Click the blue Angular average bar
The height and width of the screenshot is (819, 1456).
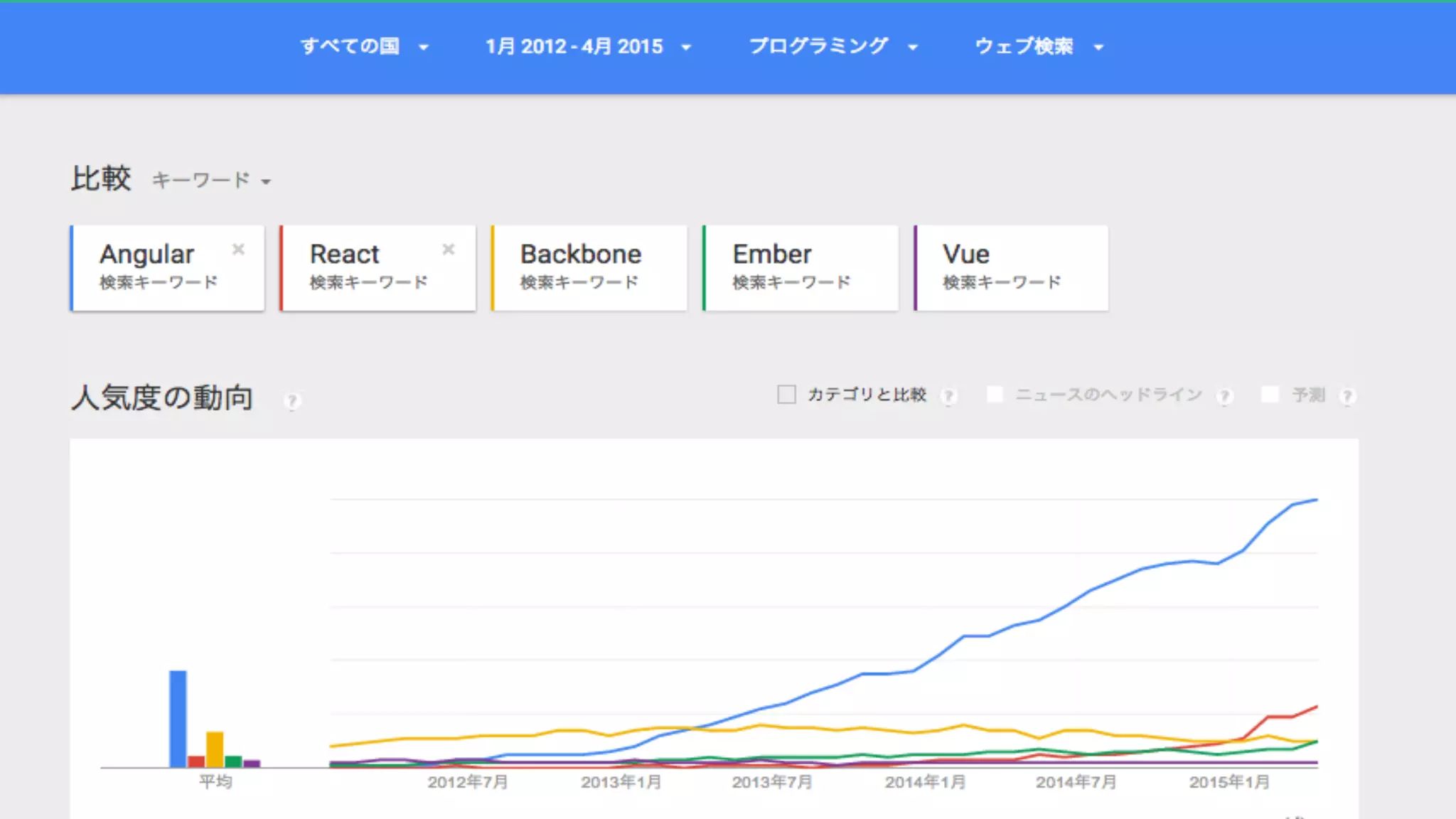(x=178, y=718)
